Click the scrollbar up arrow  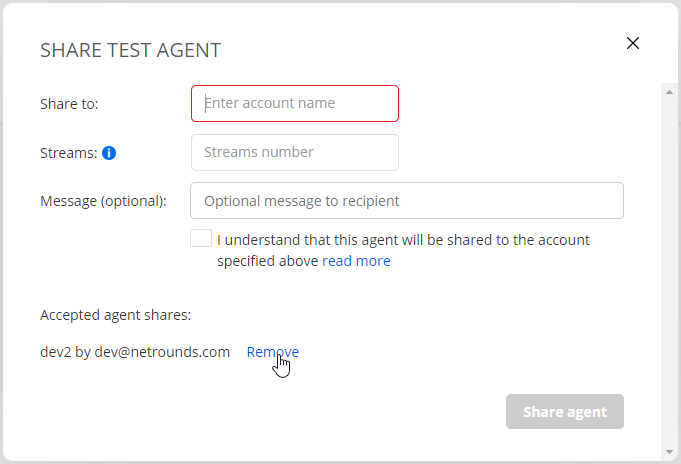[x=670, y=91]
